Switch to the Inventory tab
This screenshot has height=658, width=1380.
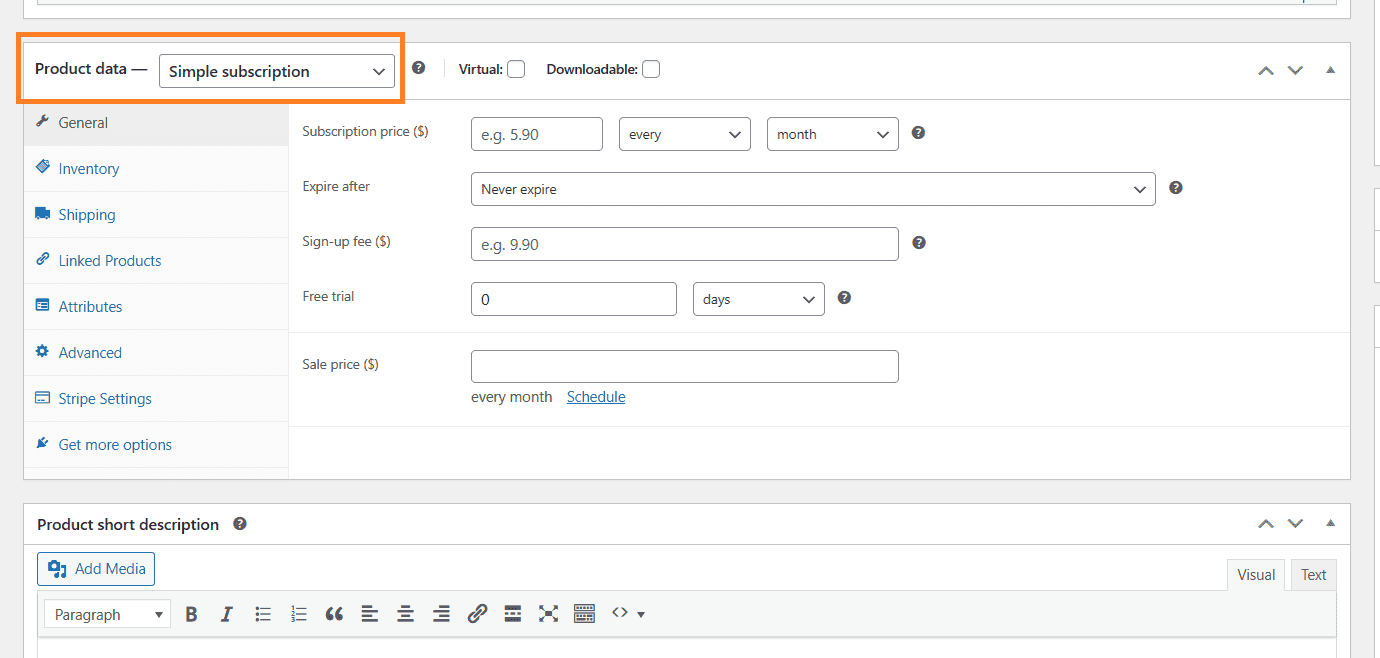[156, 169]
